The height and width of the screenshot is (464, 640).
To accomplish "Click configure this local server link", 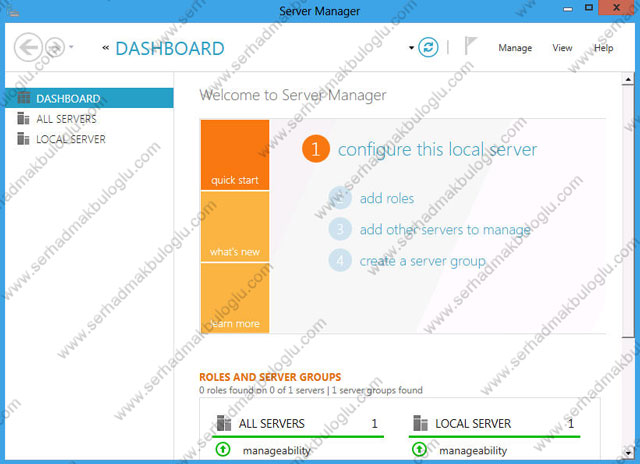I will pos(437,149).
